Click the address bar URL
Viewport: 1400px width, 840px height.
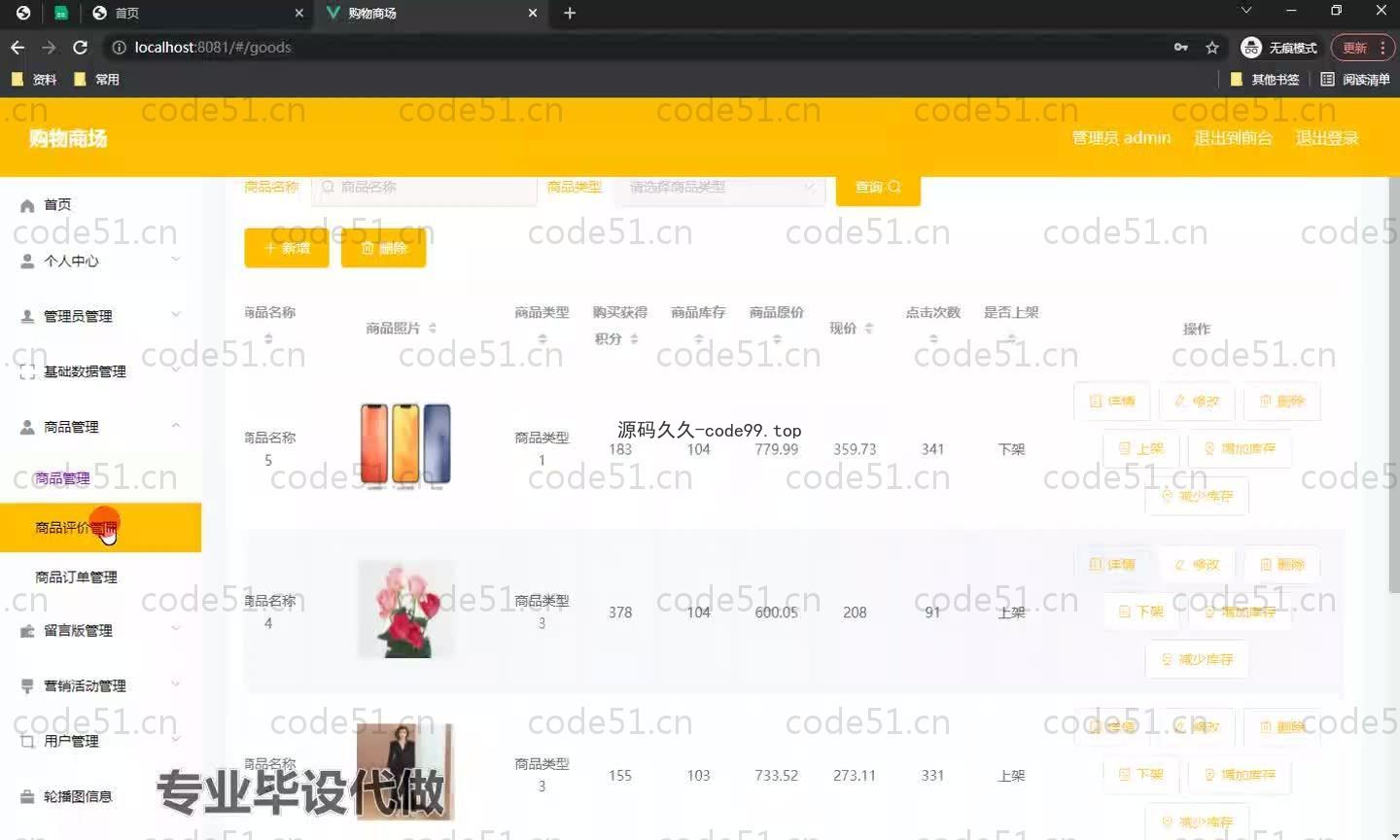(x=213, y=47)
